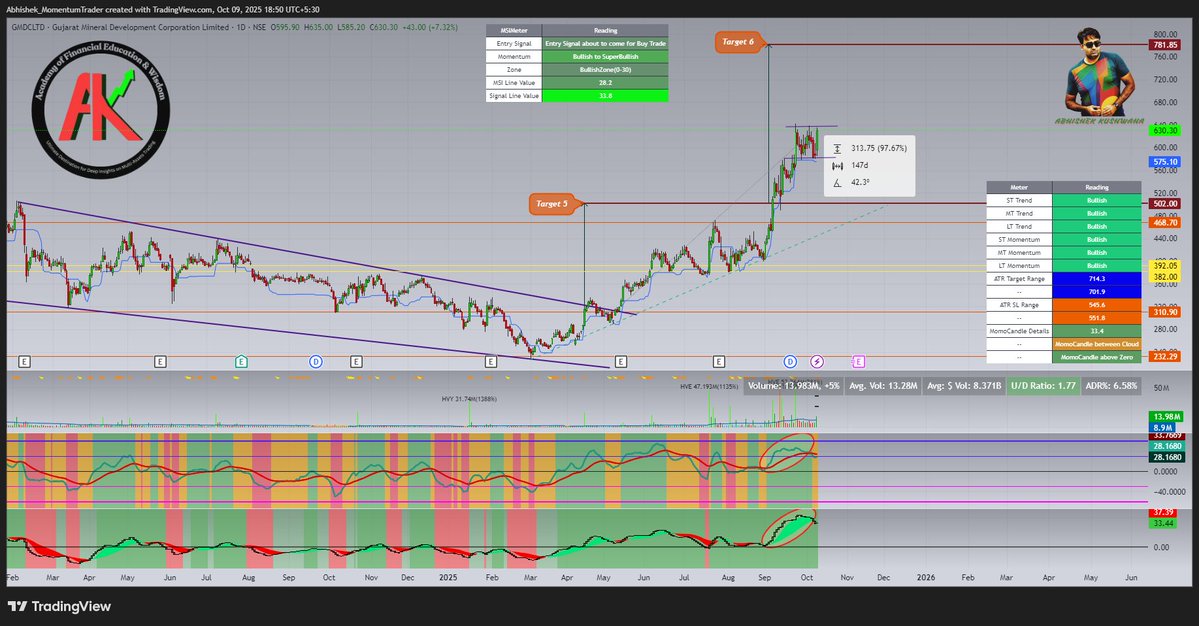1199x626 pixels.
Task: Click the pink upcoming earnings E marker
Action: pos(858,362)
